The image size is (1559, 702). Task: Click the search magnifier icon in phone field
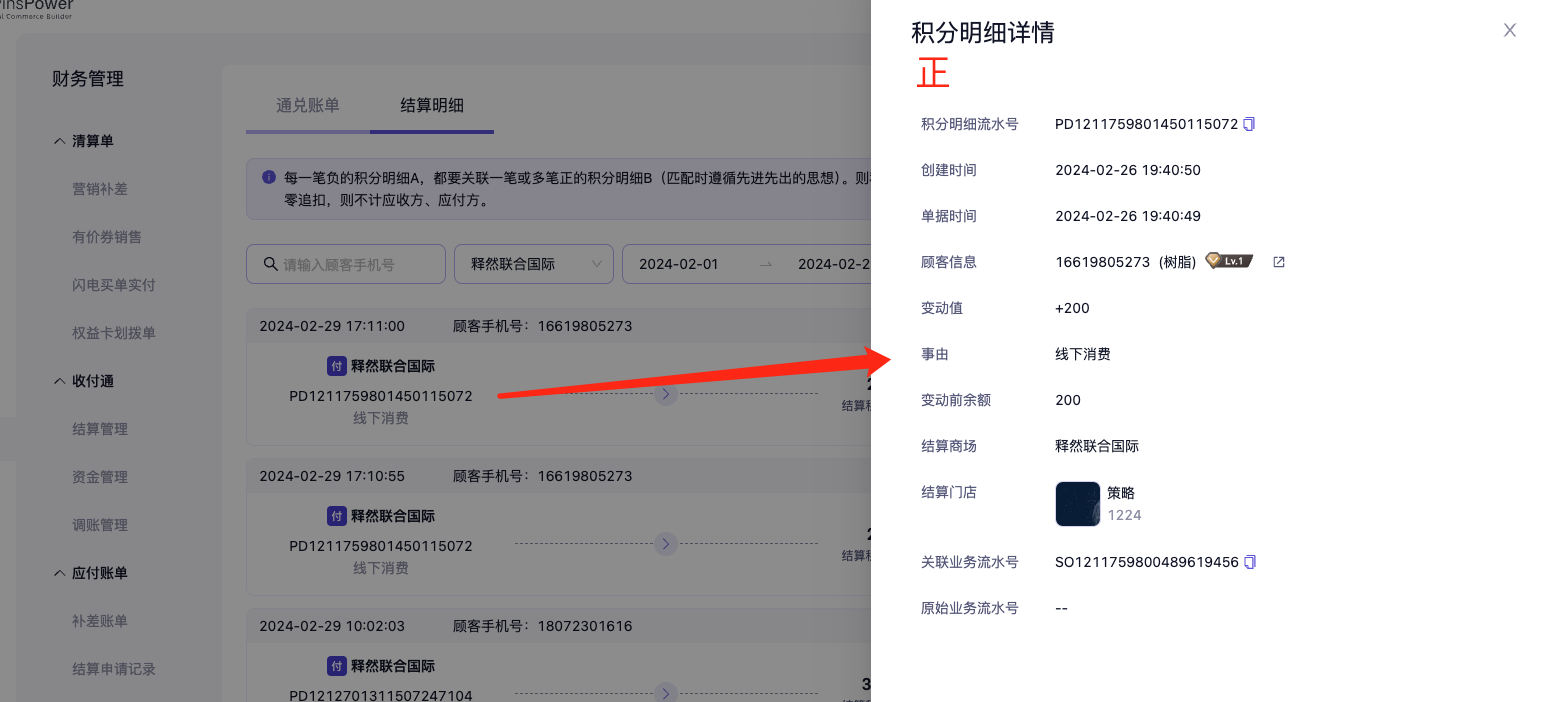270,264
